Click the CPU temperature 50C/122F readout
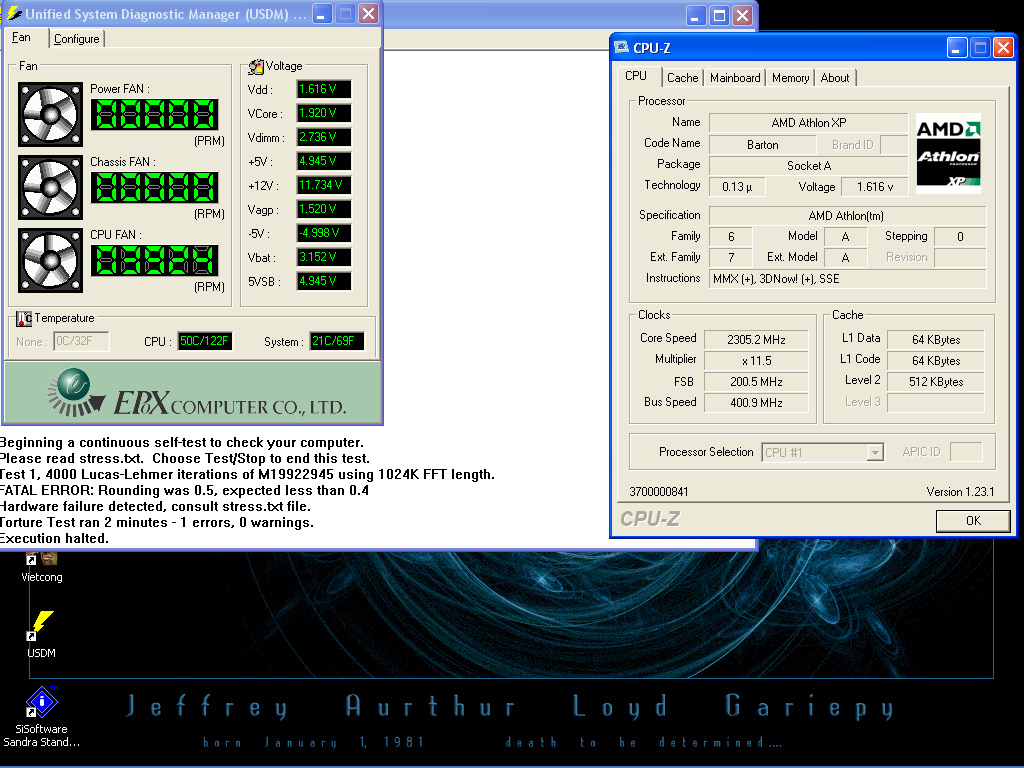 coord(205,341)
